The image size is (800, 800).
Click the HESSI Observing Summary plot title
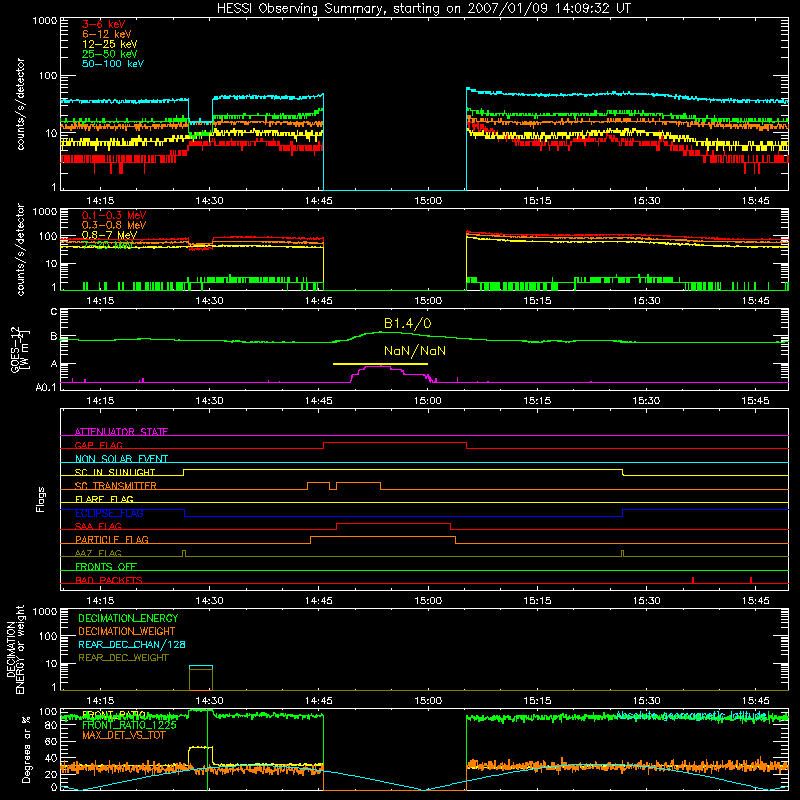(x=424, y=8)
